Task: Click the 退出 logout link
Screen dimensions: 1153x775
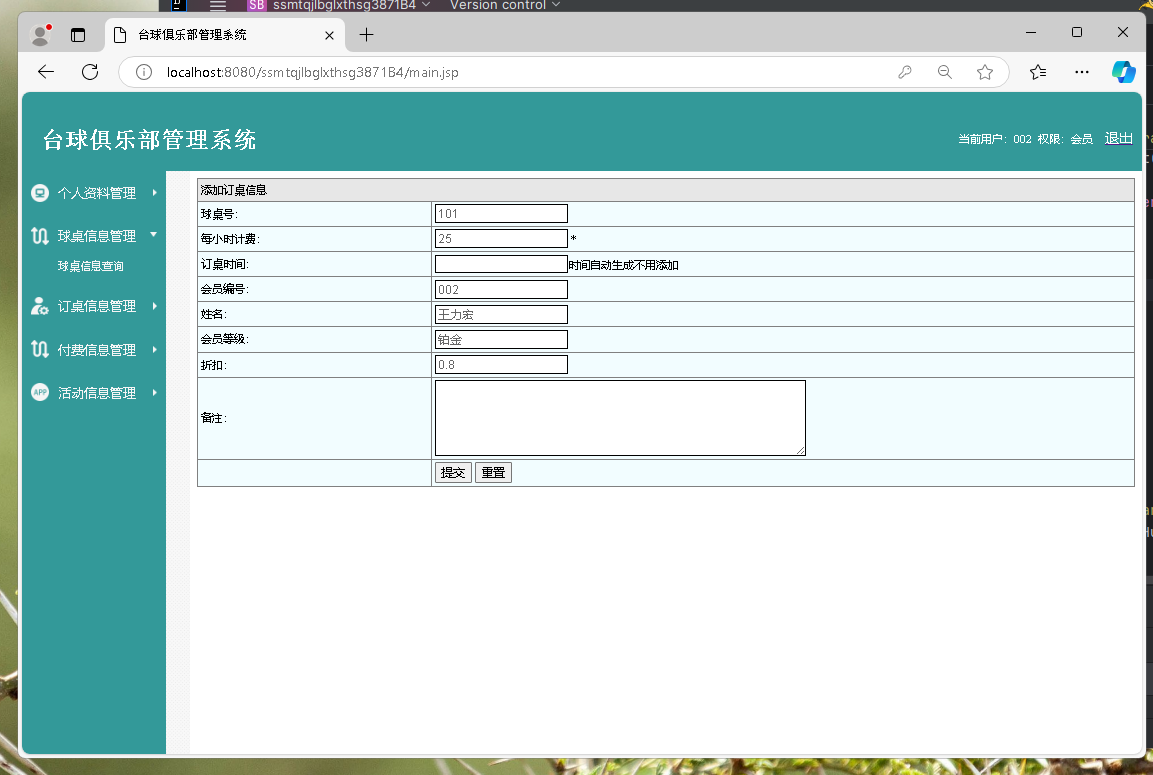Action: (1118, 138)
